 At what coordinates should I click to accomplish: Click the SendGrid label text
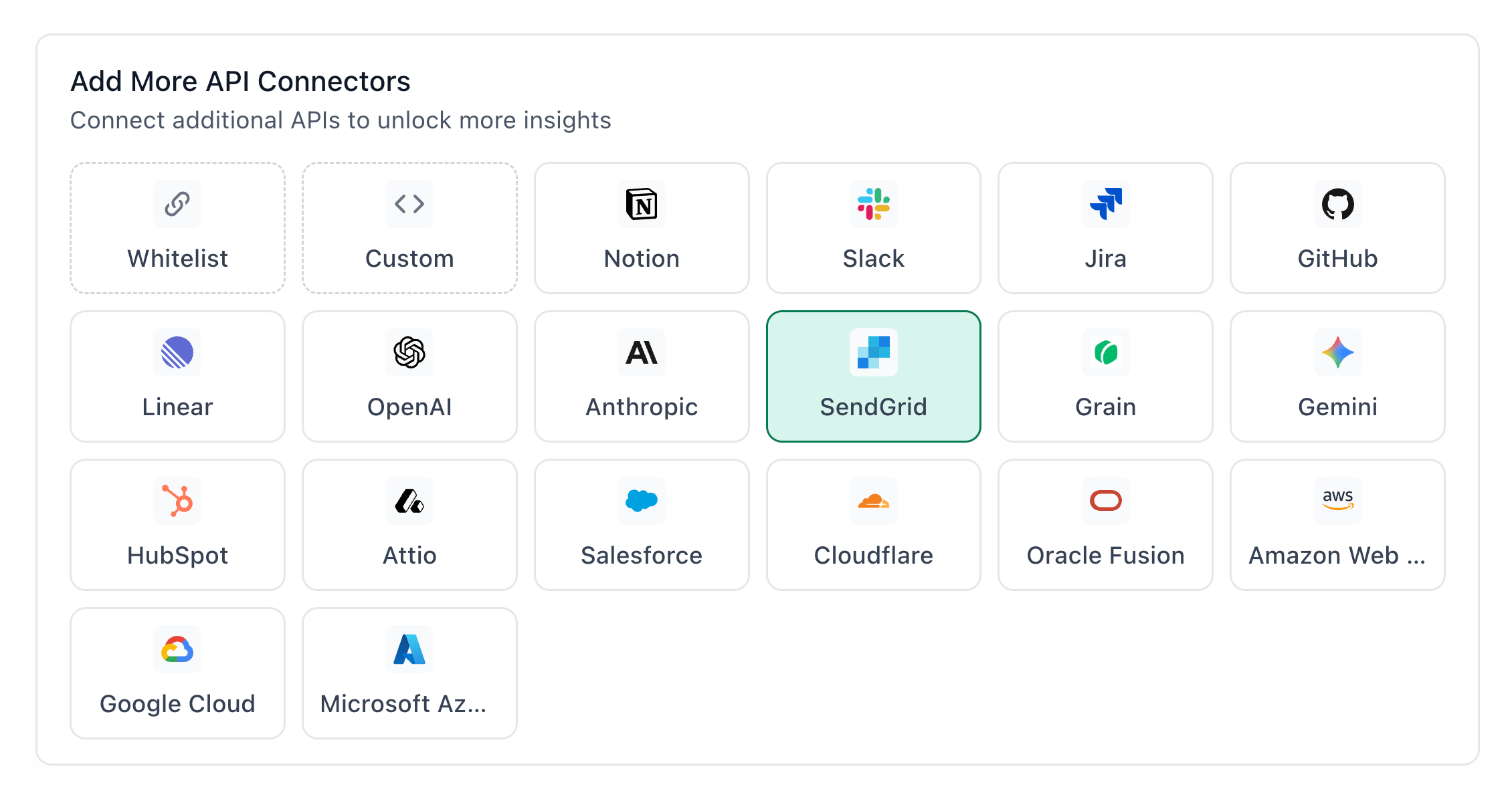coord(874,407)
